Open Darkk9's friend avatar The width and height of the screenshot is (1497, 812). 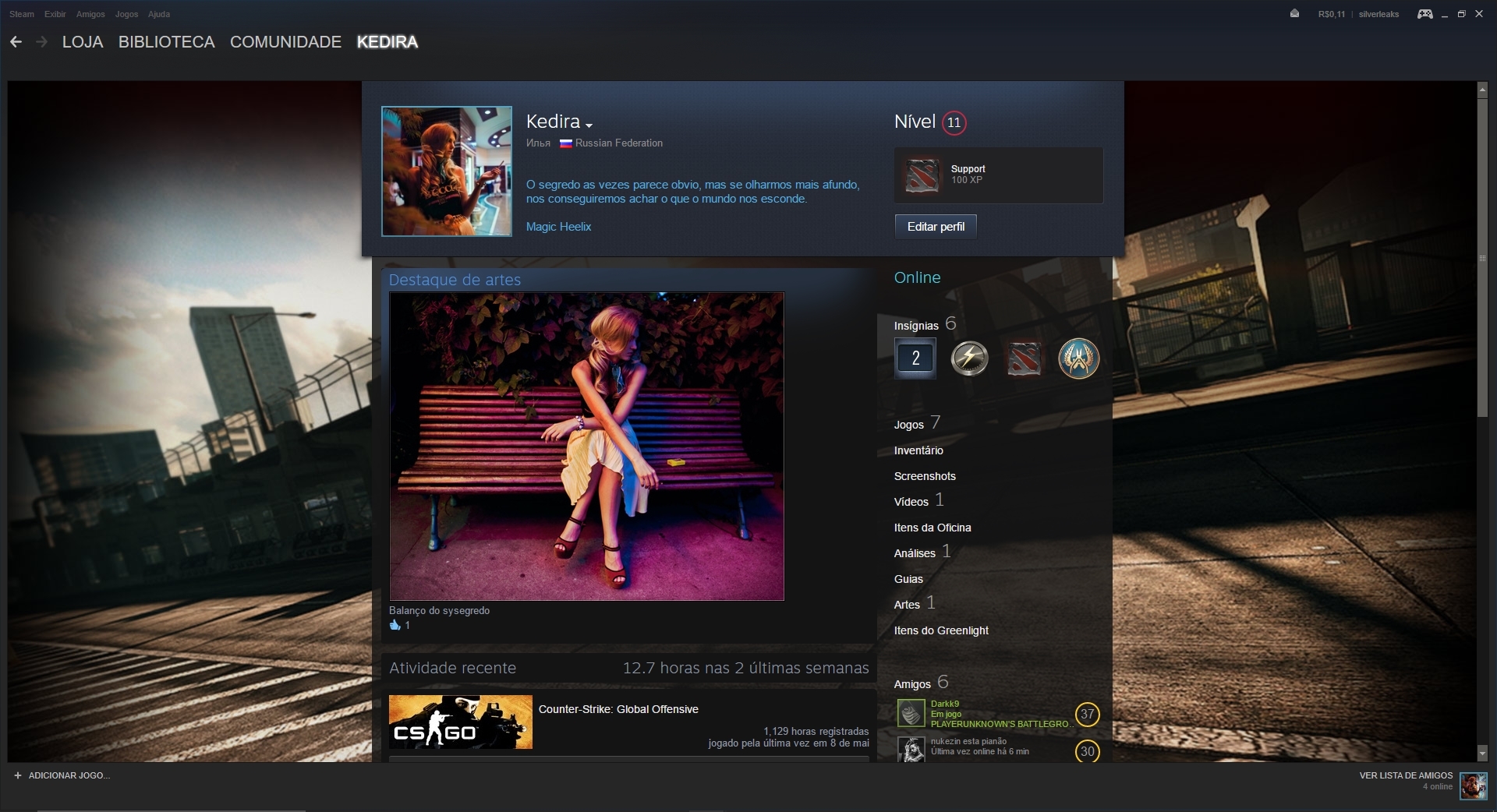coord(911,713)
